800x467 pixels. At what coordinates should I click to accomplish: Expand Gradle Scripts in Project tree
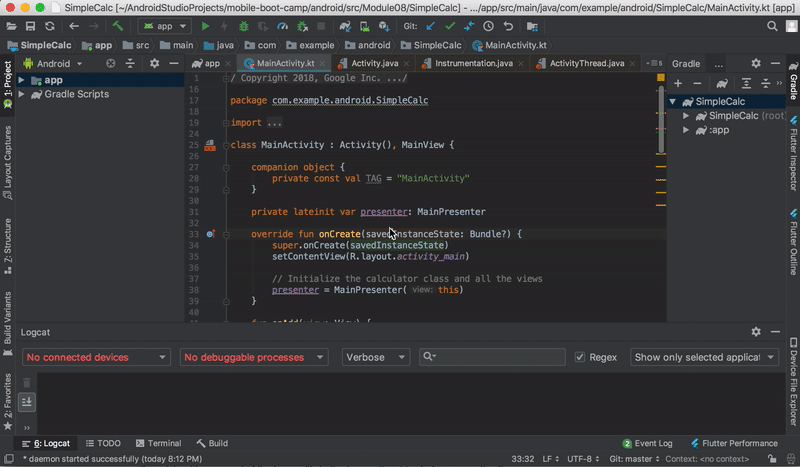point(21,94)
